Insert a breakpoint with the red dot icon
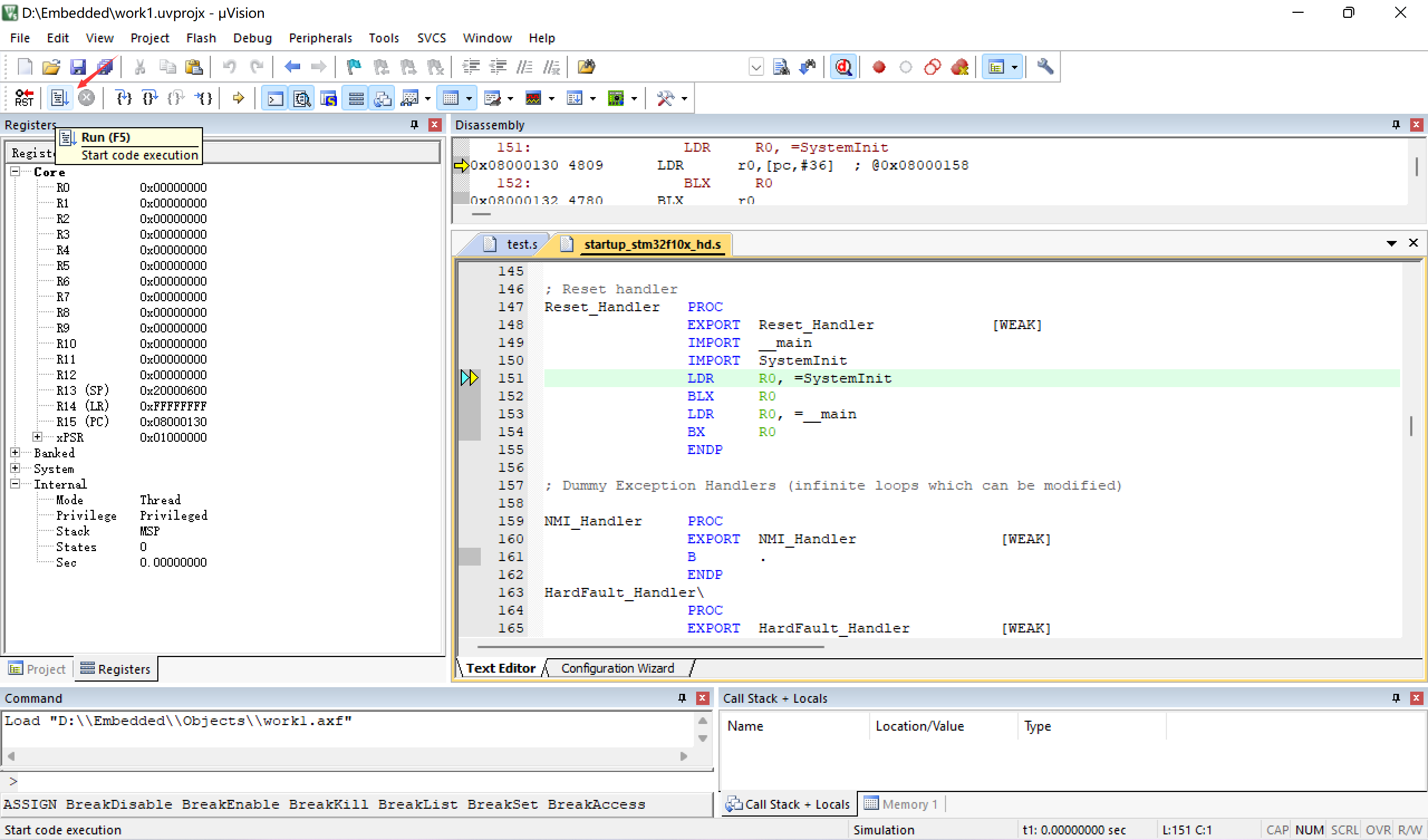1428x840 pixels. click(x=879, y=67)
